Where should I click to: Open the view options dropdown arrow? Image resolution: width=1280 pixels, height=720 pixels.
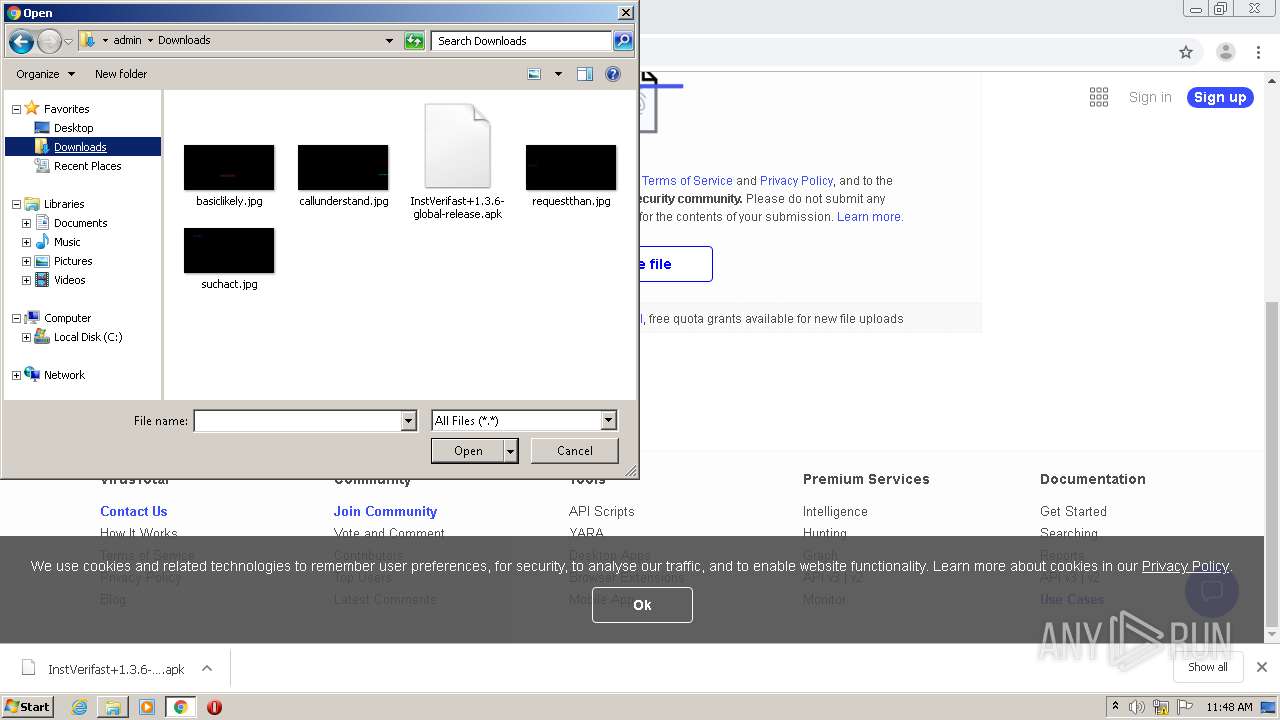click(558, 74)
